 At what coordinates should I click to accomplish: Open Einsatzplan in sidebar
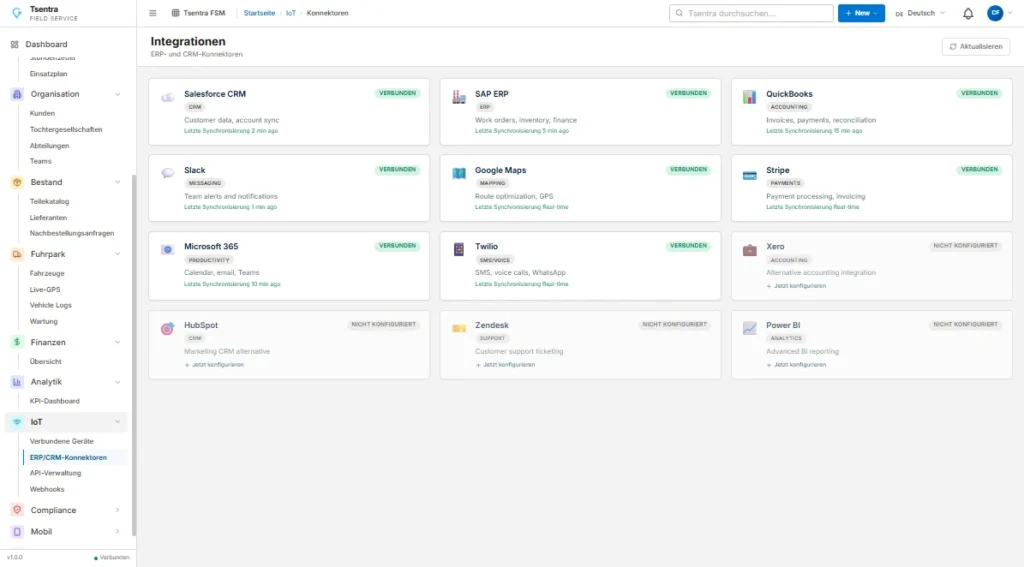point(48,74)
